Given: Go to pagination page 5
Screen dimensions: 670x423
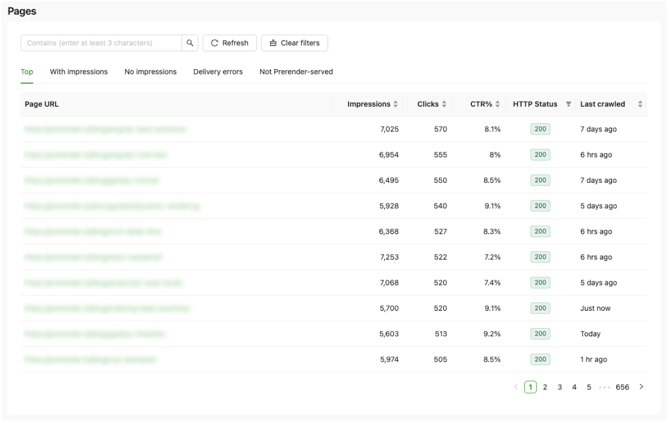Looking at the screenshot, I should pyautogui.click(x=589, y=387).
